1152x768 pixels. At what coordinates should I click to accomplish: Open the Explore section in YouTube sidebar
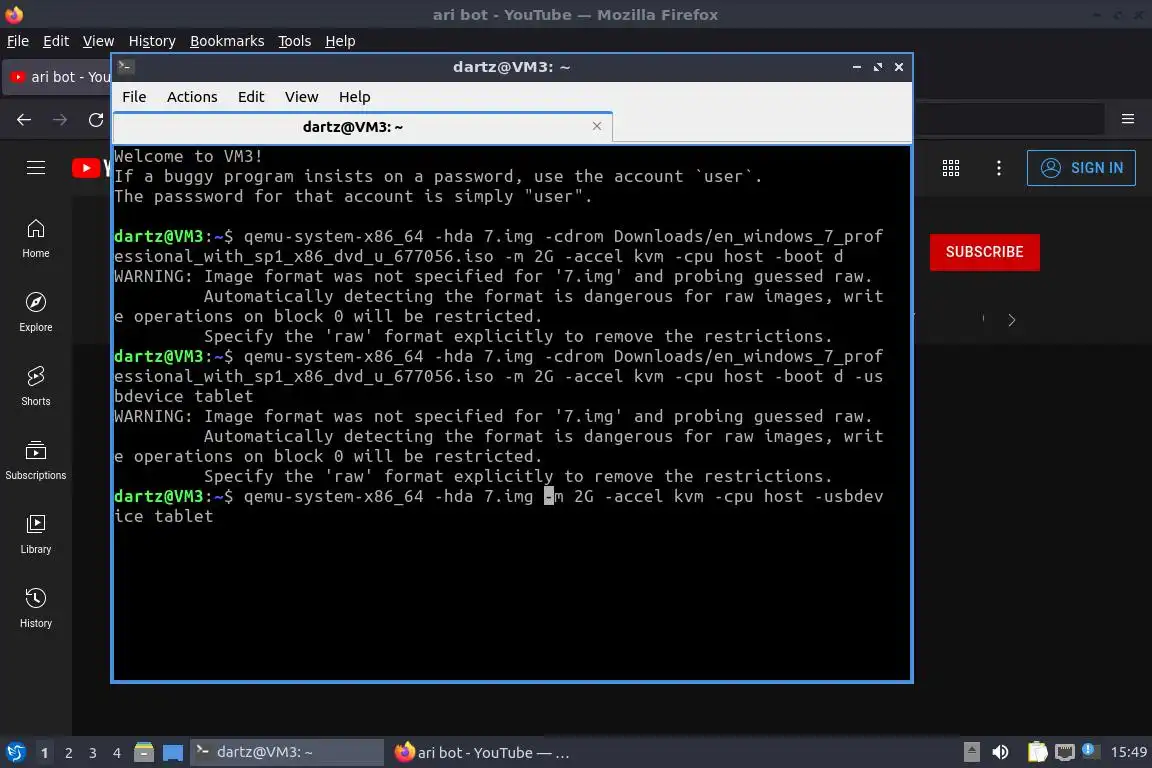click(x=35, y=312)
